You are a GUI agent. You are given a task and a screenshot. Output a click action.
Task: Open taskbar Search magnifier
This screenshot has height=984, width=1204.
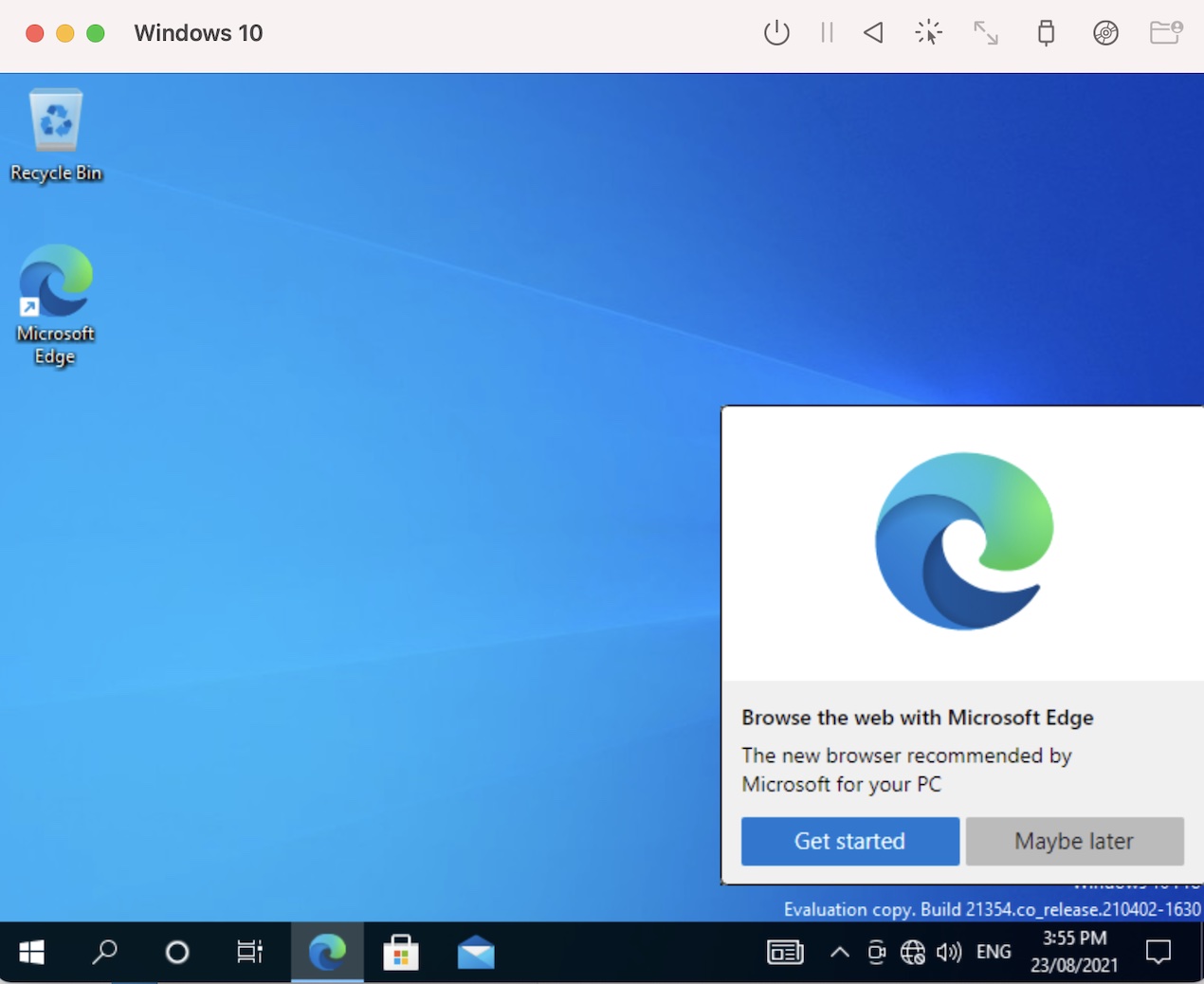104,952
